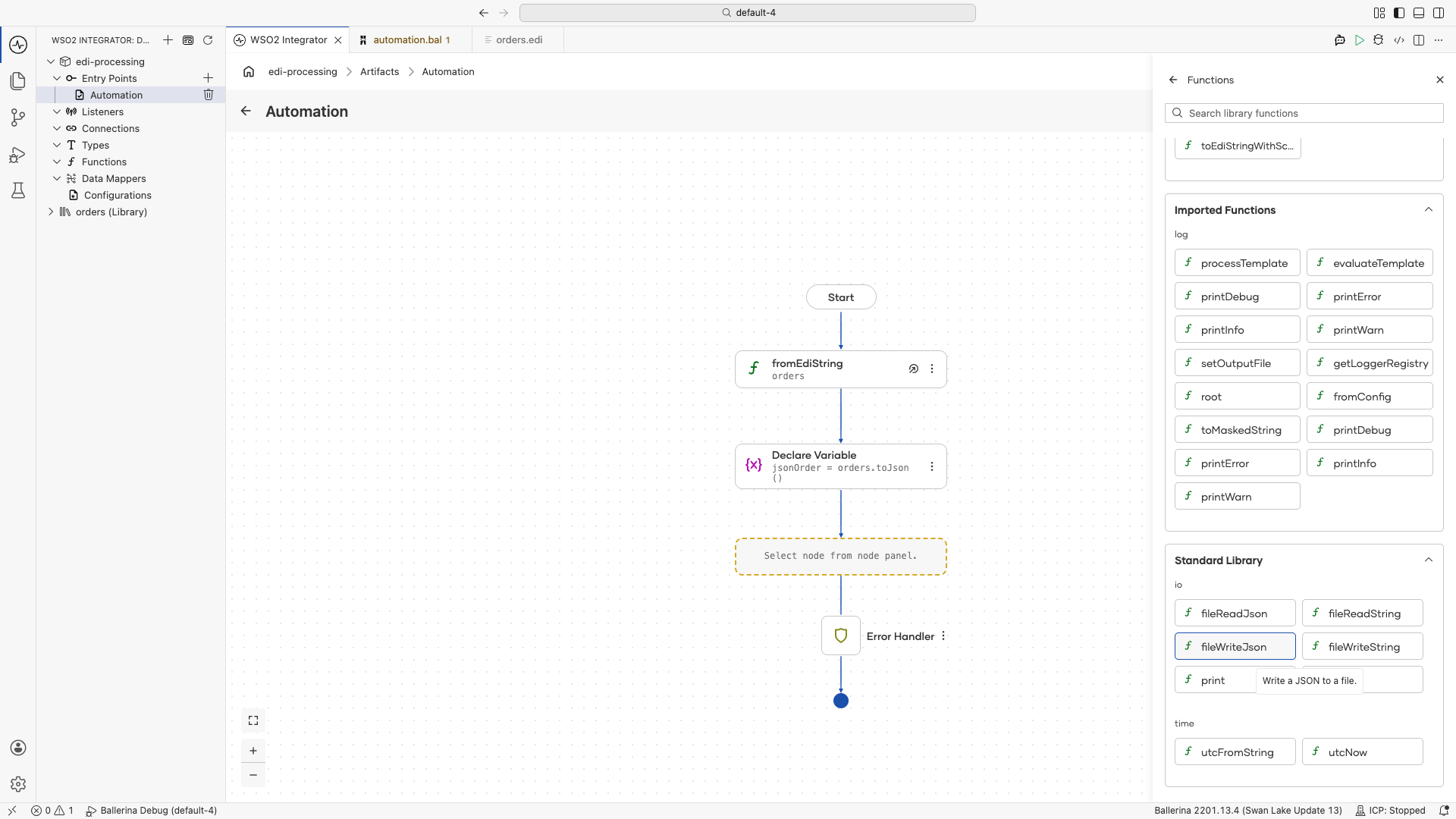Open fromEdiString node options menu
The image size is (1456, 819).
pyautogui.click(x=932, y=369)
